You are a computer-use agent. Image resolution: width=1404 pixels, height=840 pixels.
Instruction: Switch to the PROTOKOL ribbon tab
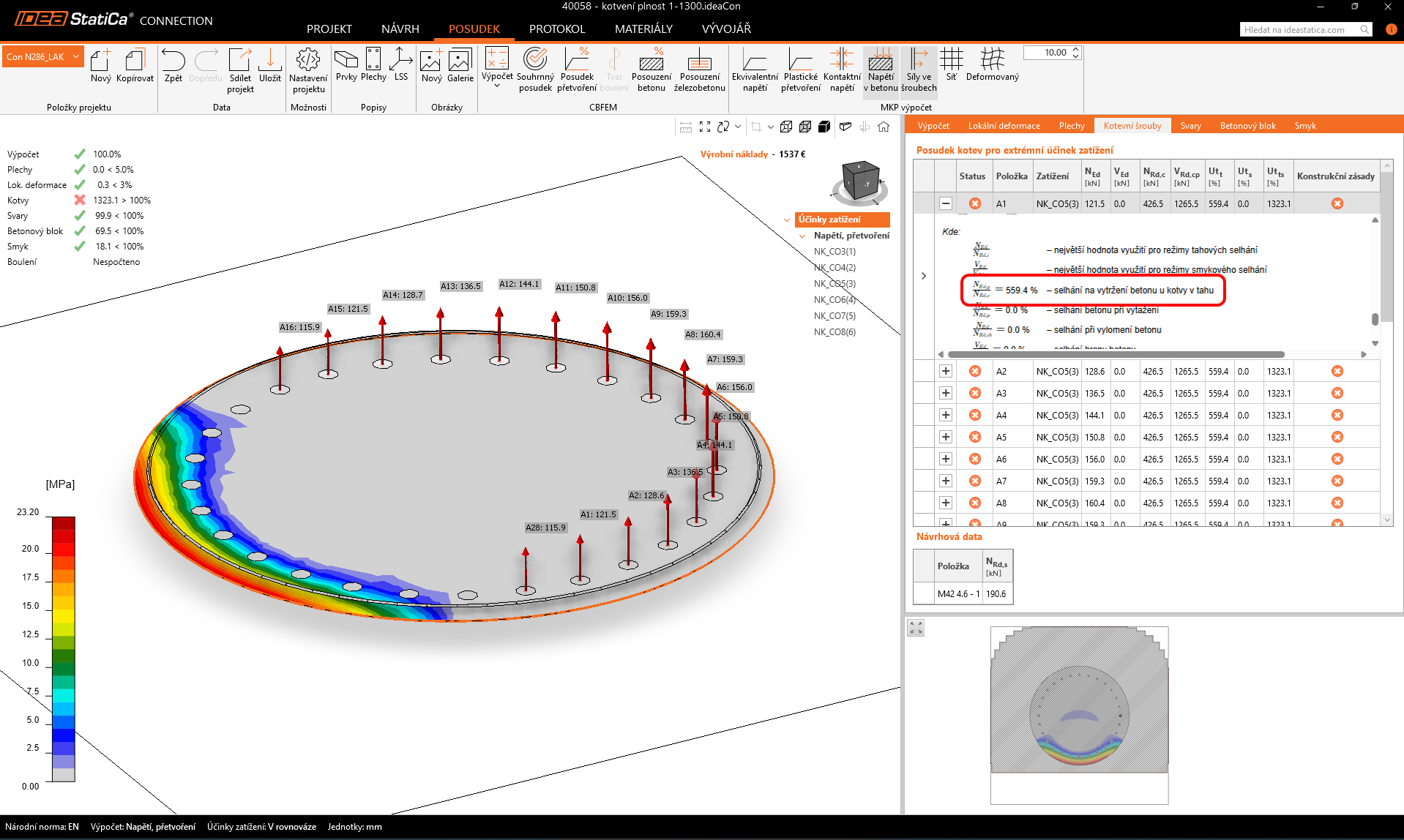(556, 29)
